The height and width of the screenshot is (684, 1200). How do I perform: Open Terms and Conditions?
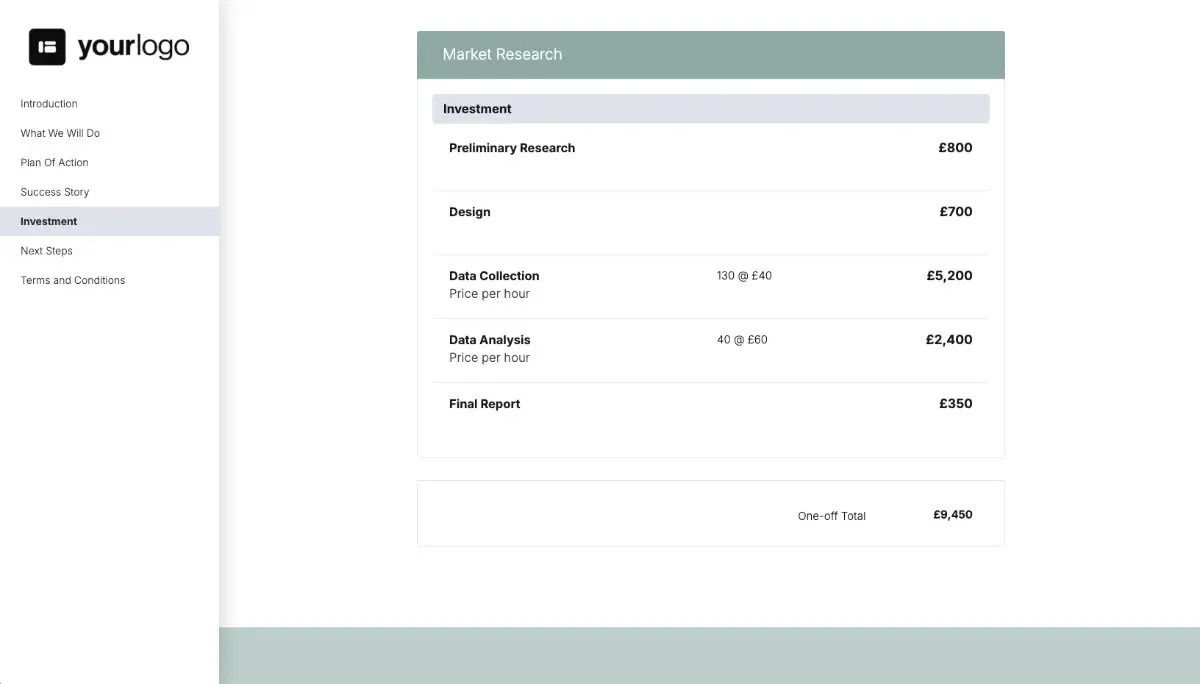pyautogui.click(x=72, y=280)
